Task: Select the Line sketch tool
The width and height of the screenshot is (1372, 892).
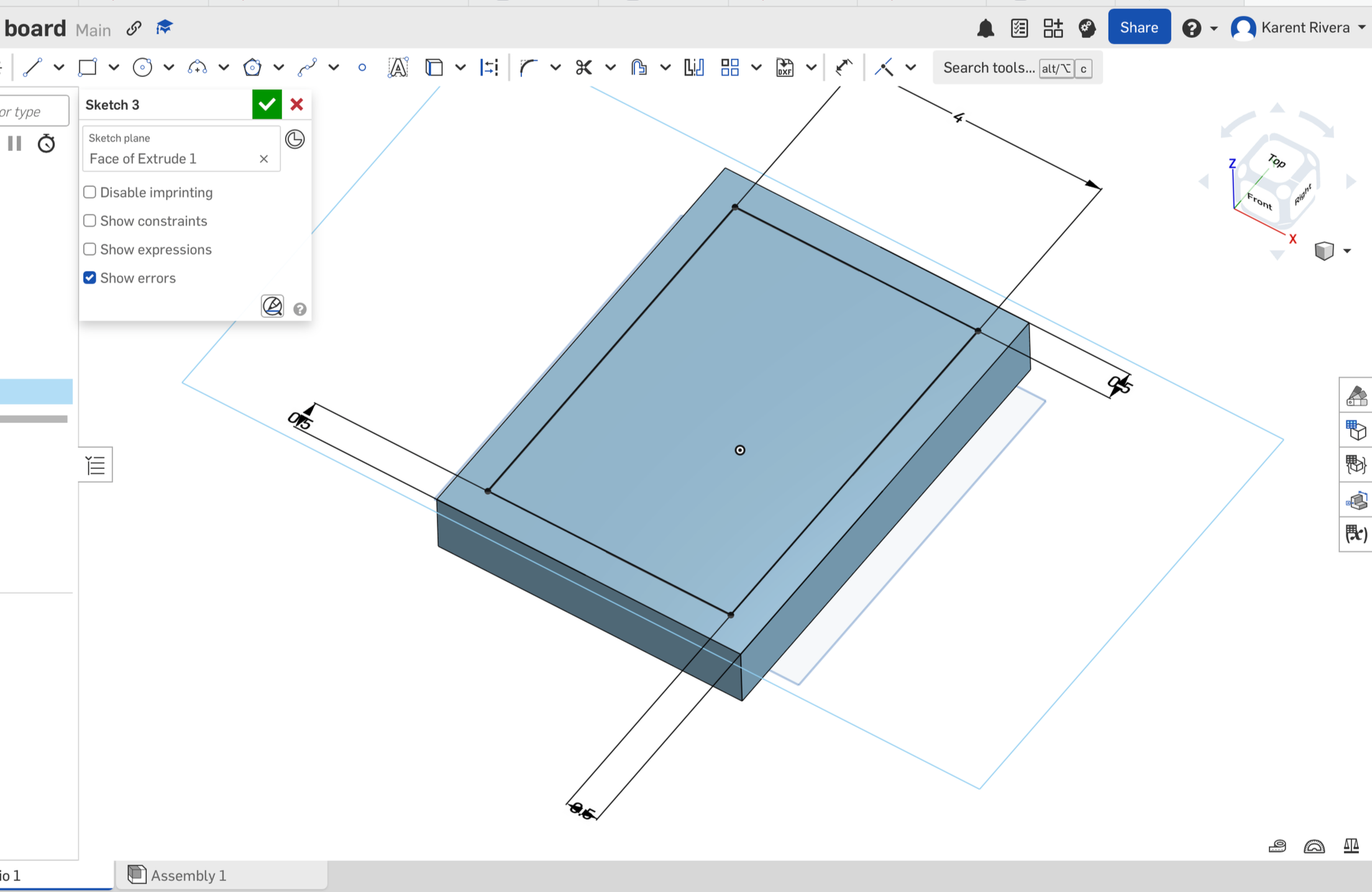Action: (x=32, y=67)
